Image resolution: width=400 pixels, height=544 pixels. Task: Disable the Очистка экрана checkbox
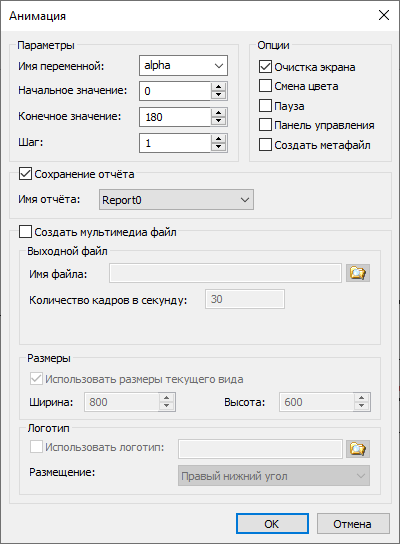(x=265, y=67)
